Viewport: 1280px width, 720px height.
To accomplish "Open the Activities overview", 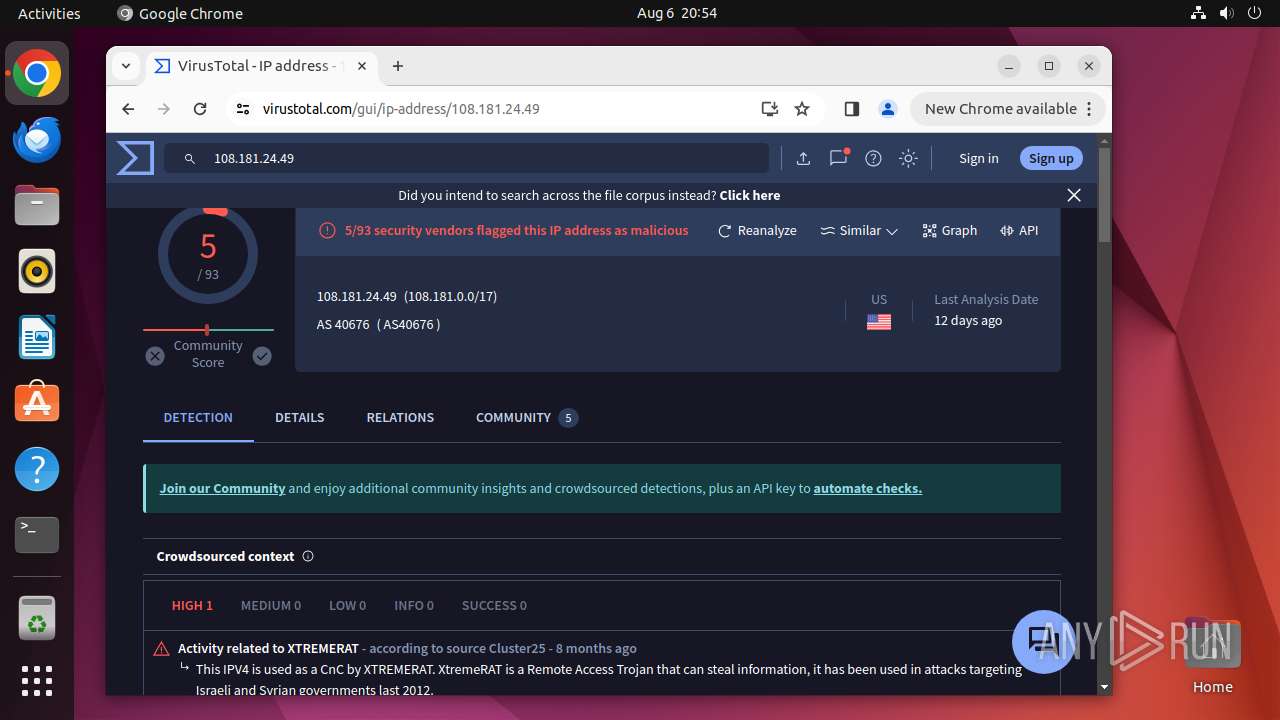I will click(x=49, y=13).
